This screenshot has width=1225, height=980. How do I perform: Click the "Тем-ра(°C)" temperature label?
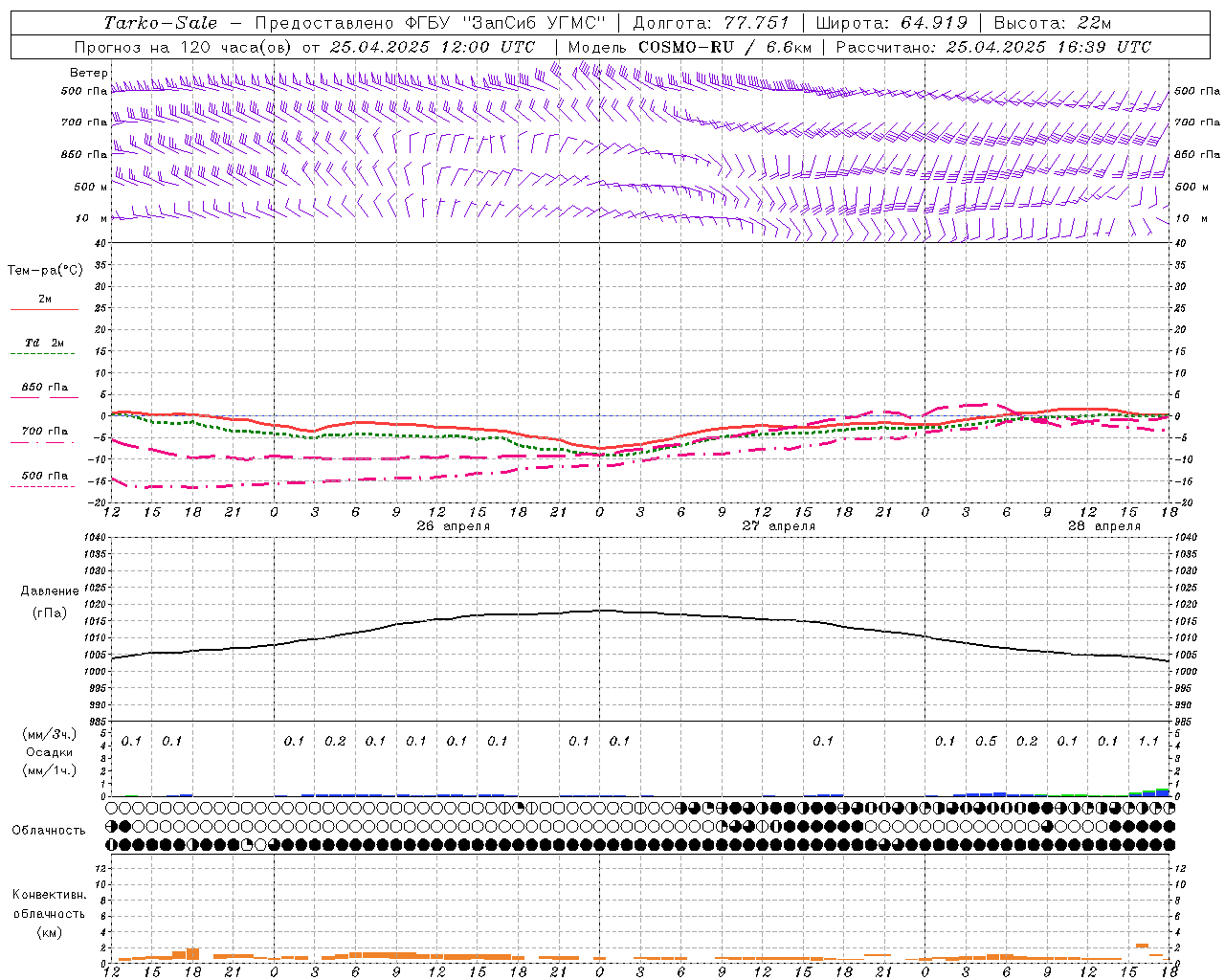(45, 271)
